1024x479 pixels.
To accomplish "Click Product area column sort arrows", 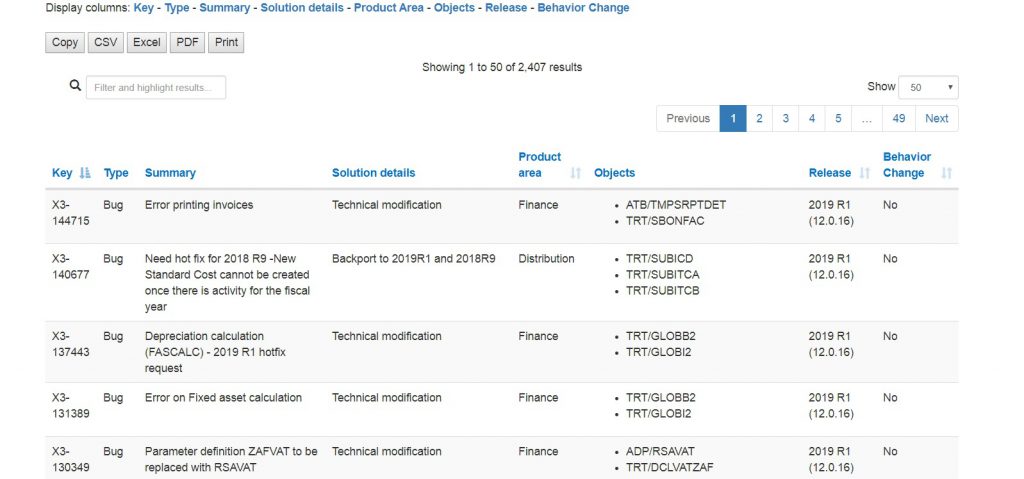I will (x=576, y=173).
